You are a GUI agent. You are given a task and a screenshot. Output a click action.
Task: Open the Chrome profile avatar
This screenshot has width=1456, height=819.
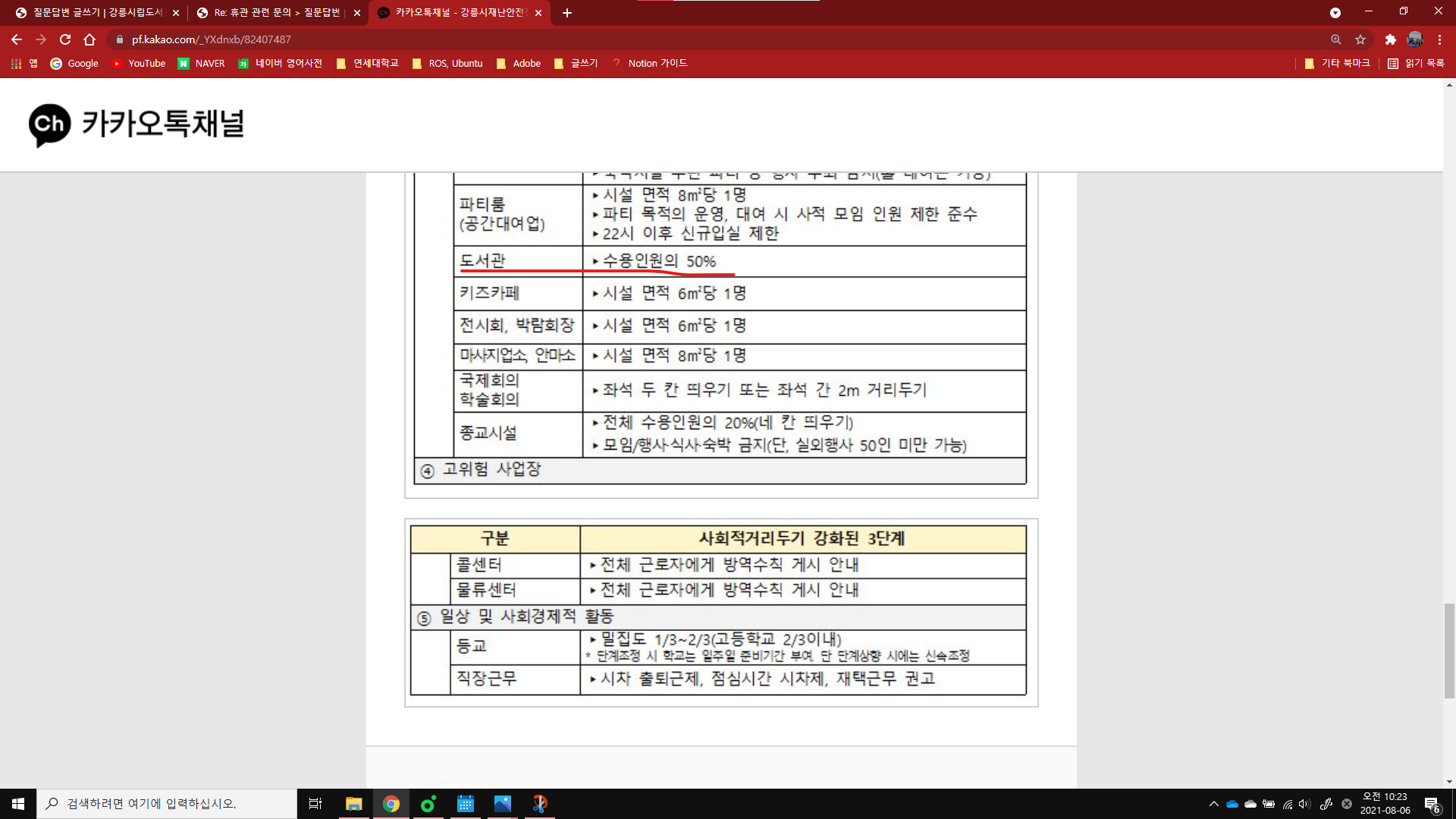(x=1415, y=39)
